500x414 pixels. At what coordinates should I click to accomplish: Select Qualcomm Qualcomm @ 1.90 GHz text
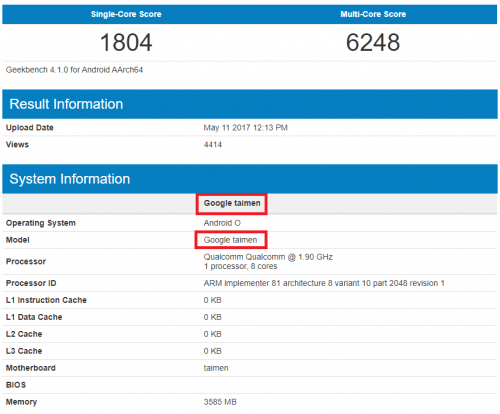(x=268, y=257)
